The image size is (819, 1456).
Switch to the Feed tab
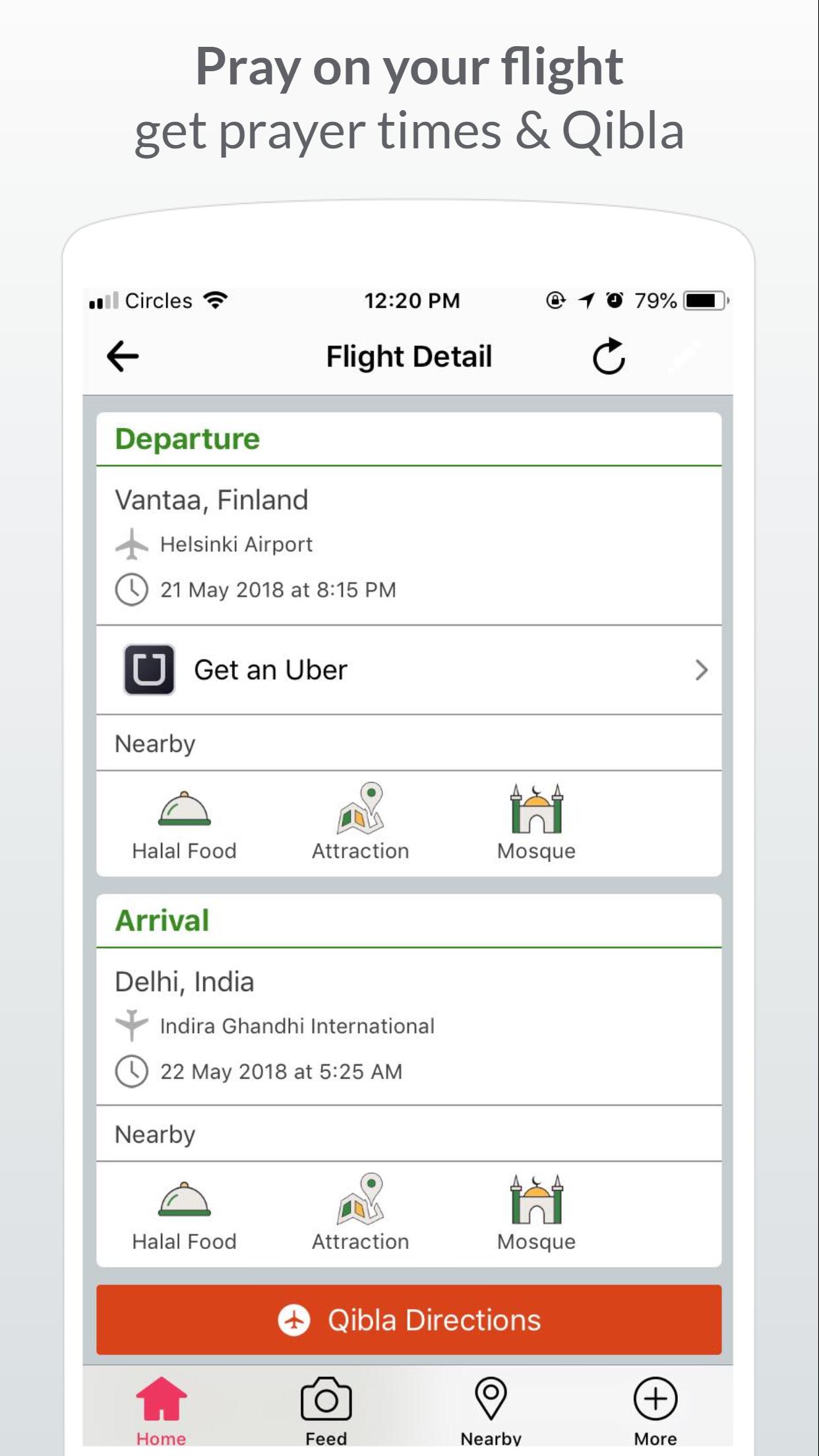326,1411
